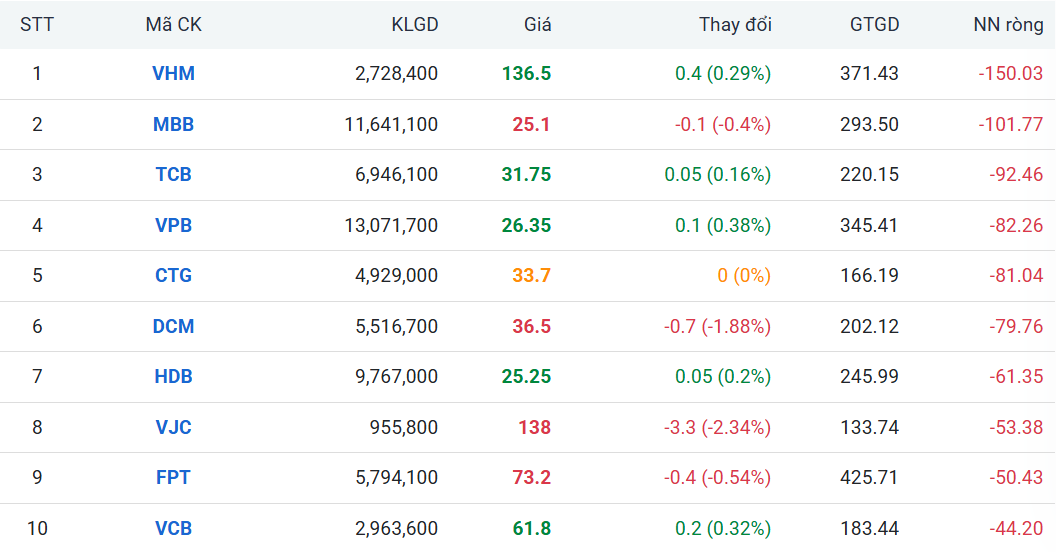Click TCB price 31.75
Image resolution: width=1056 pixels, height=552 pixels.
tap(527, 174)
